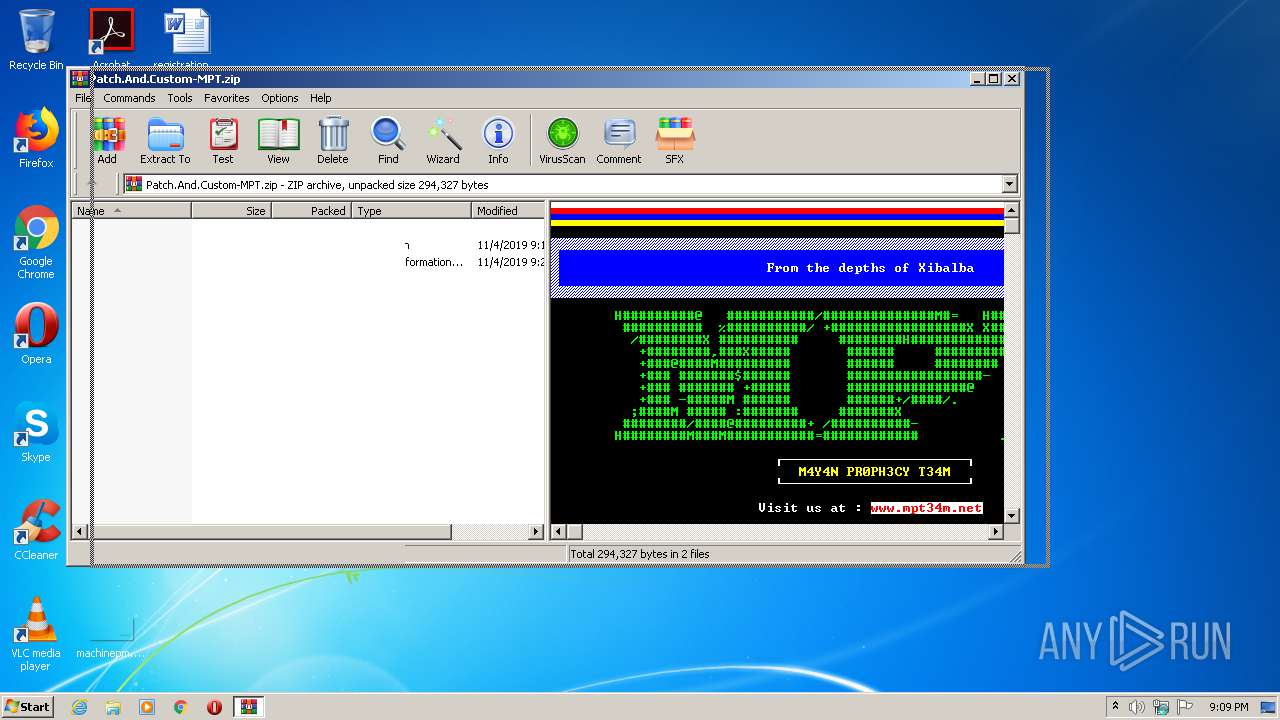The image size is (1280, 720).
Task: Launch the Wizard tool
Action: 443,141
